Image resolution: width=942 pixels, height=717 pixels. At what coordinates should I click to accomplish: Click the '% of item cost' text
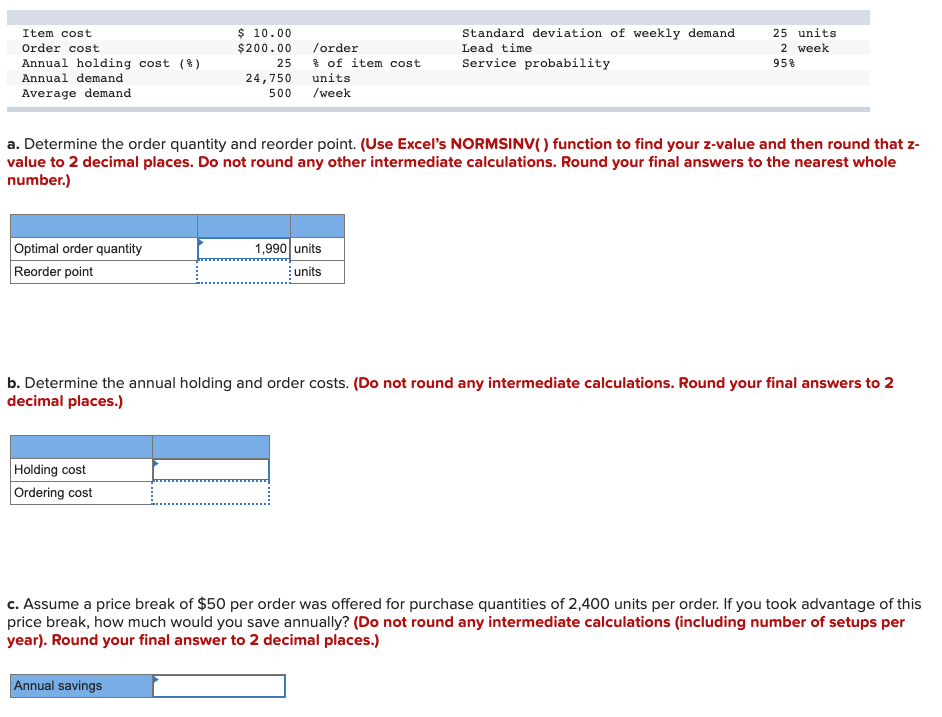tap(366, 63)
